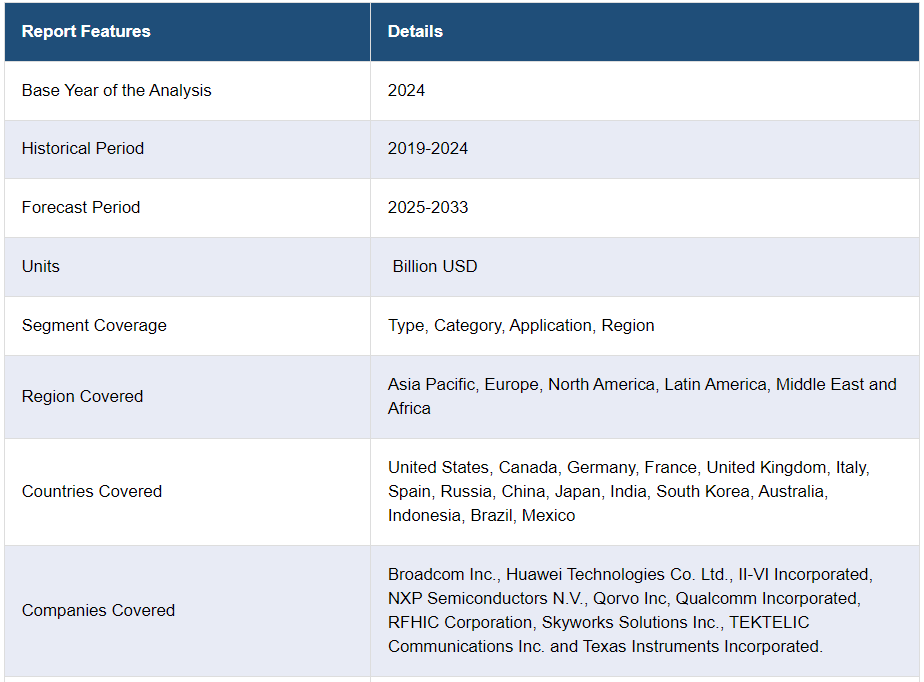Viewport: 924px width, 682px height.
Task: Select the Billion USD units value
Action: click(x=435, y=266)
